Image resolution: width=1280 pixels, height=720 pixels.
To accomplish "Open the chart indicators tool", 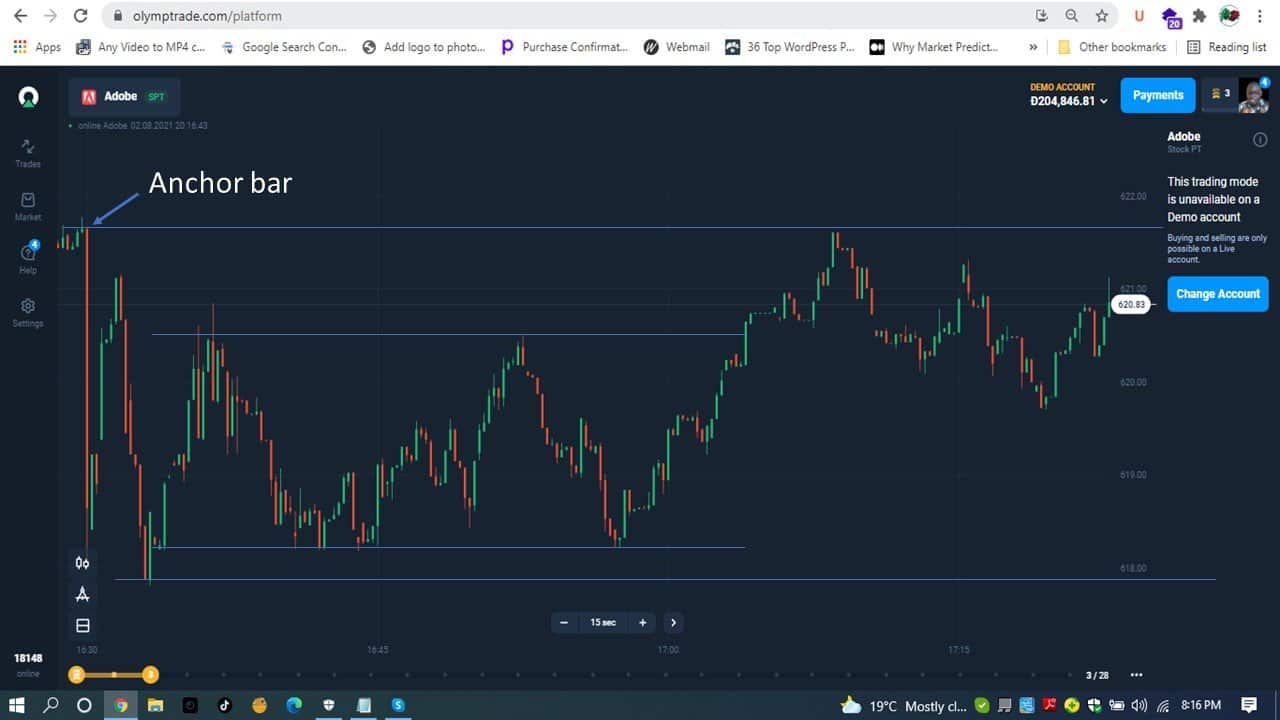I will click(83, 562).
